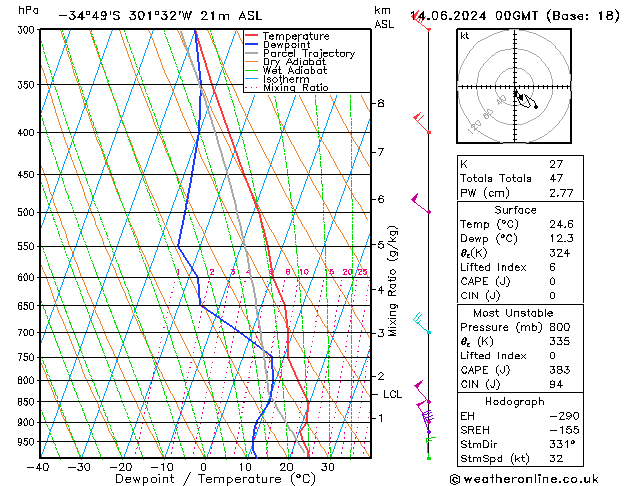Click the blue Dewpoint legend line swatch

(252, 44)
